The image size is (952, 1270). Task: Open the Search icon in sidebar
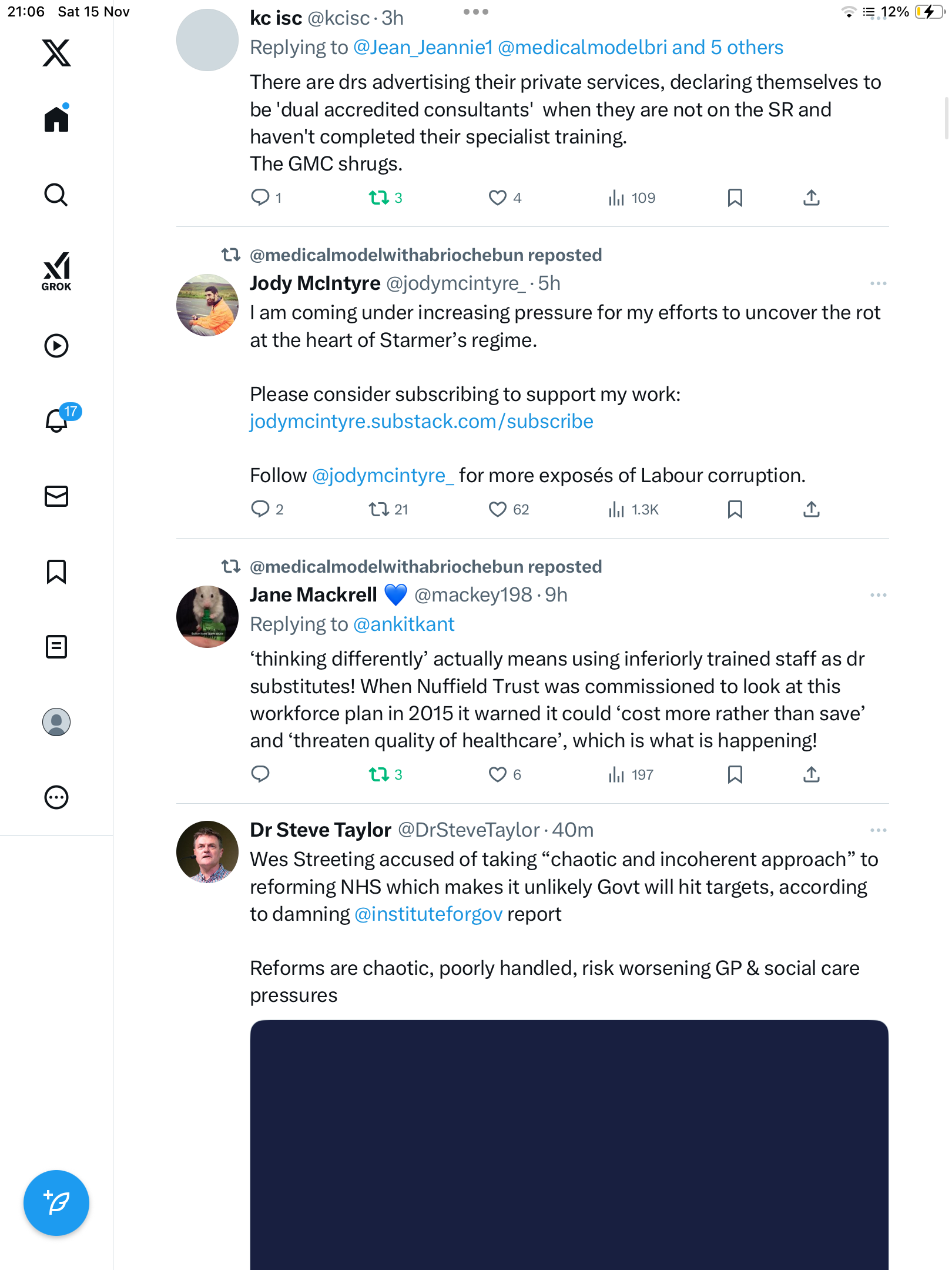click(x=56, y=195)
